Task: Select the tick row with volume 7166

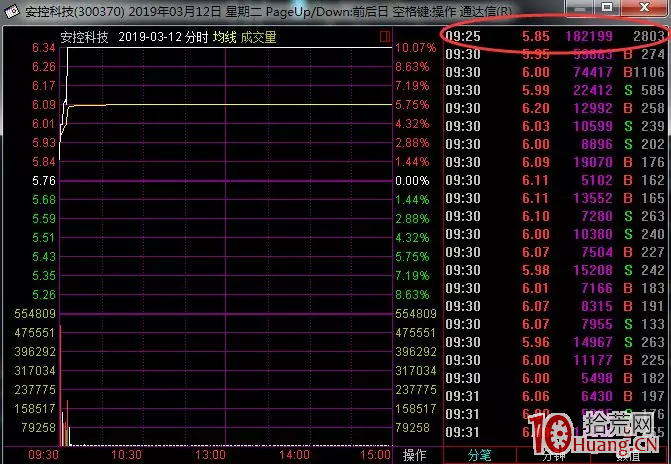Action: pyautogui.click(x=555, y=288)
